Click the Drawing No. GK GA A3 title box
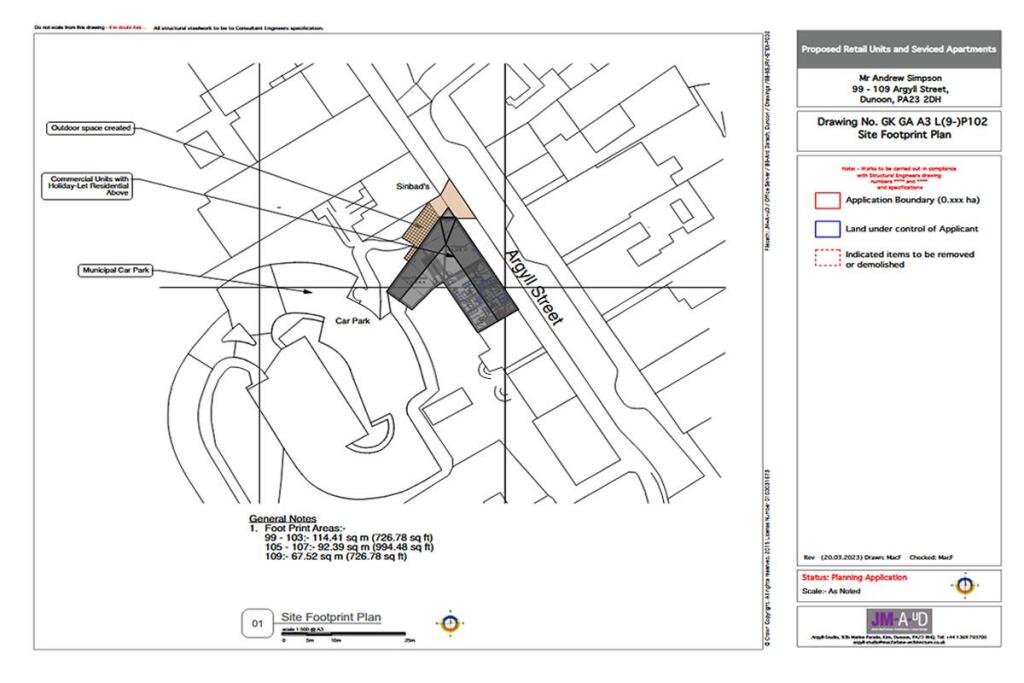1024x683 pixels. pos(898,126)
